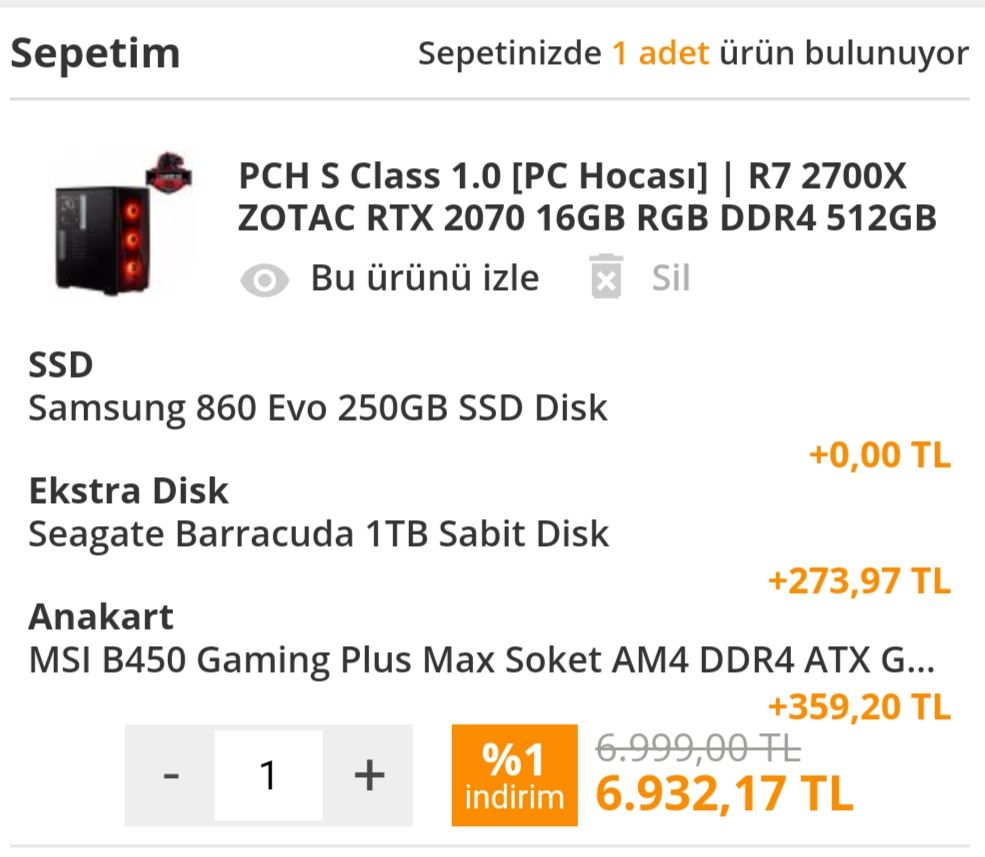Viewport: 985px width, 857px height.
Task: Toggle product watching via Bu ürünü izle
Action: pos(428,278)
